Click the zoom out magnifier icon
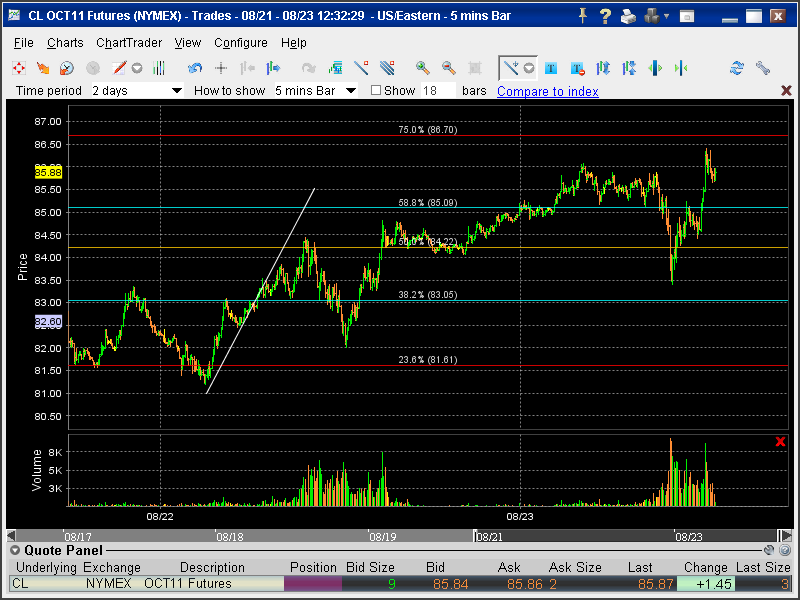Image resolution: width=800 pixels, height=600 pixels. pyautogui.click(x=448, y=68)
